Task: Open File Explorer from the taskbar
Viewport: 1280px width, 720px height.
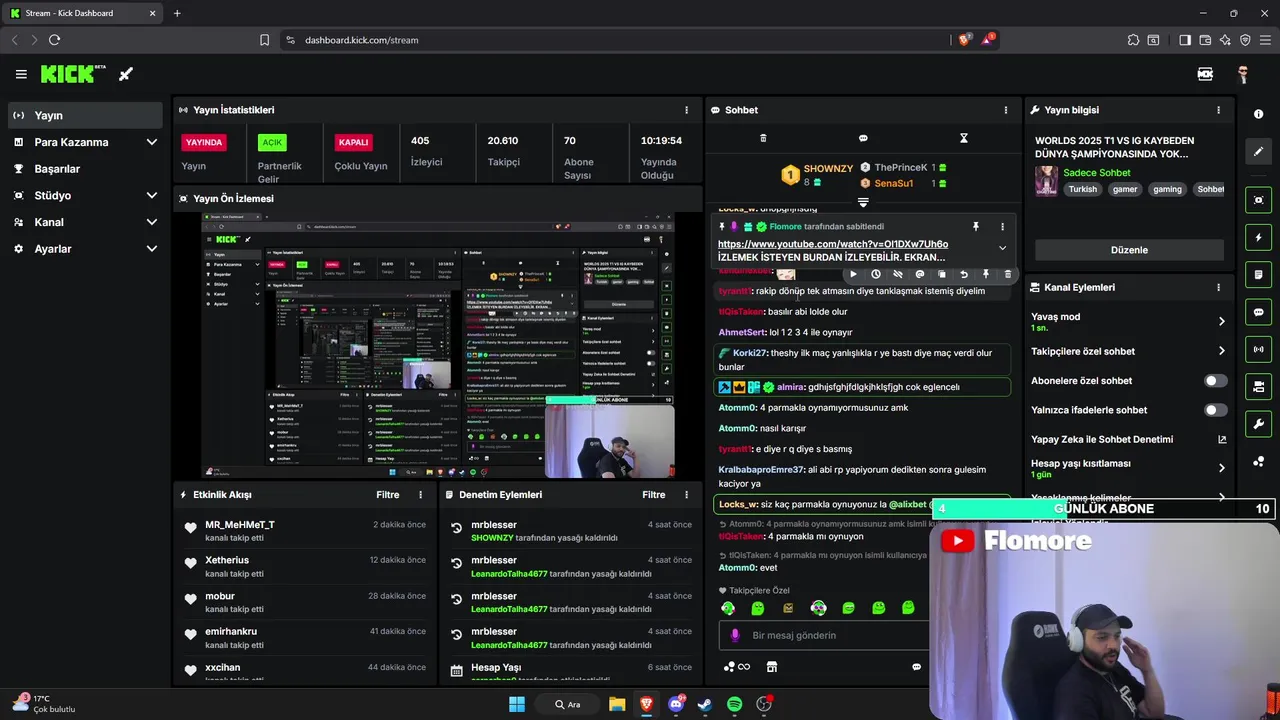Action: pyautogui.click(x=617, y=705)
